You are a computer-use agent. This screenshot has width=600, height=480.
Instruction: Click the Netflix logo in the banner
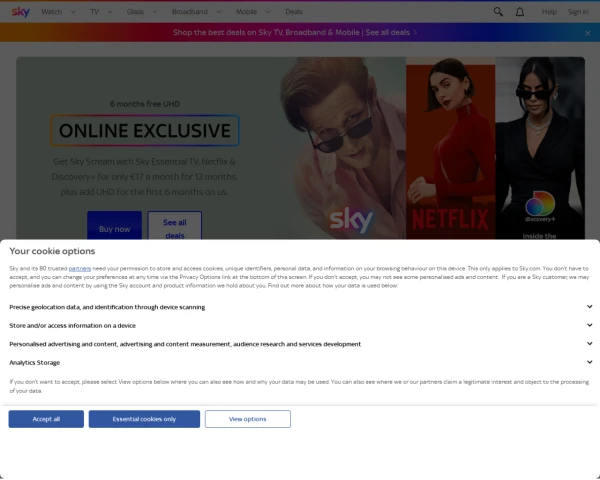450,217
